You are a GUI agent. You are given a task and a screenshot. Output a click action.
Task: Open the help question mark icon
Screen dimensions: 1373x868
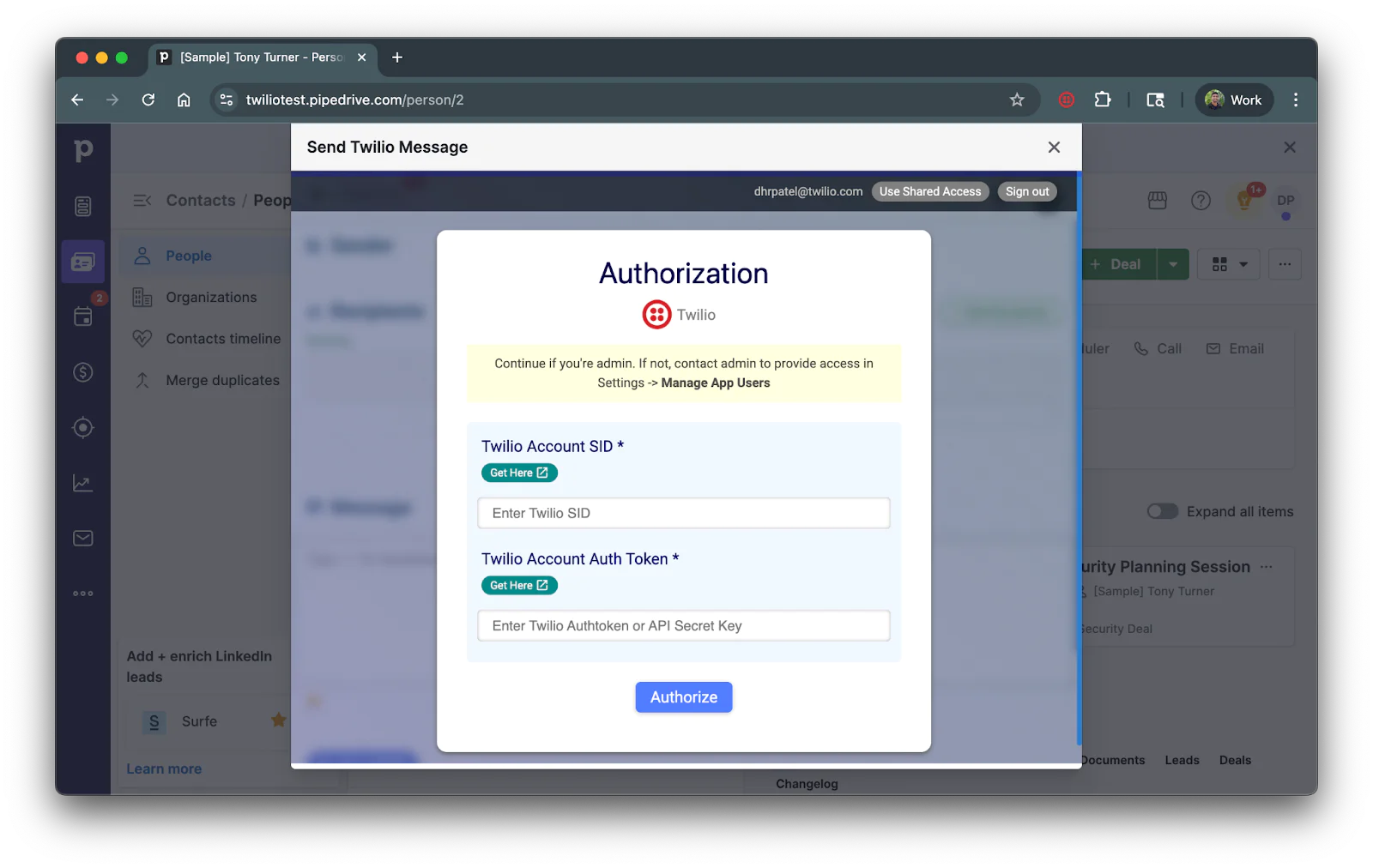1200,201
